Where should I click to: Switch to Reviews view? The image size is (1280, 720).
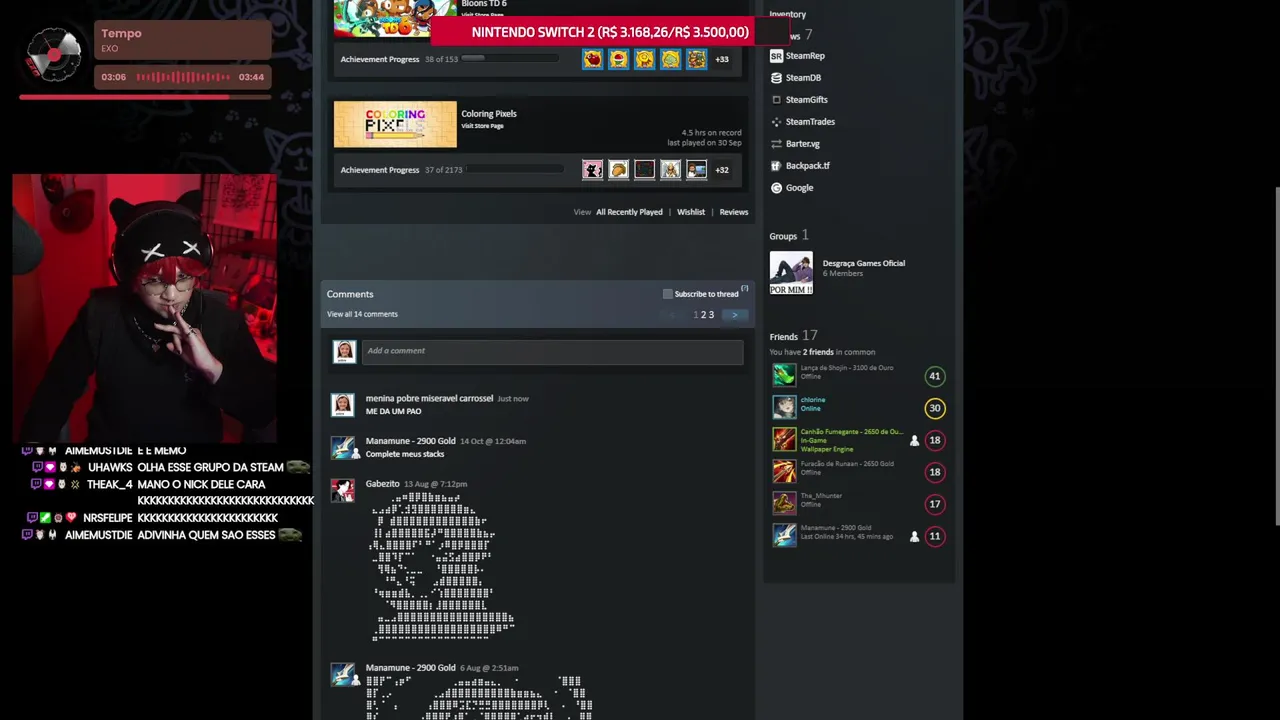(734, 212)
